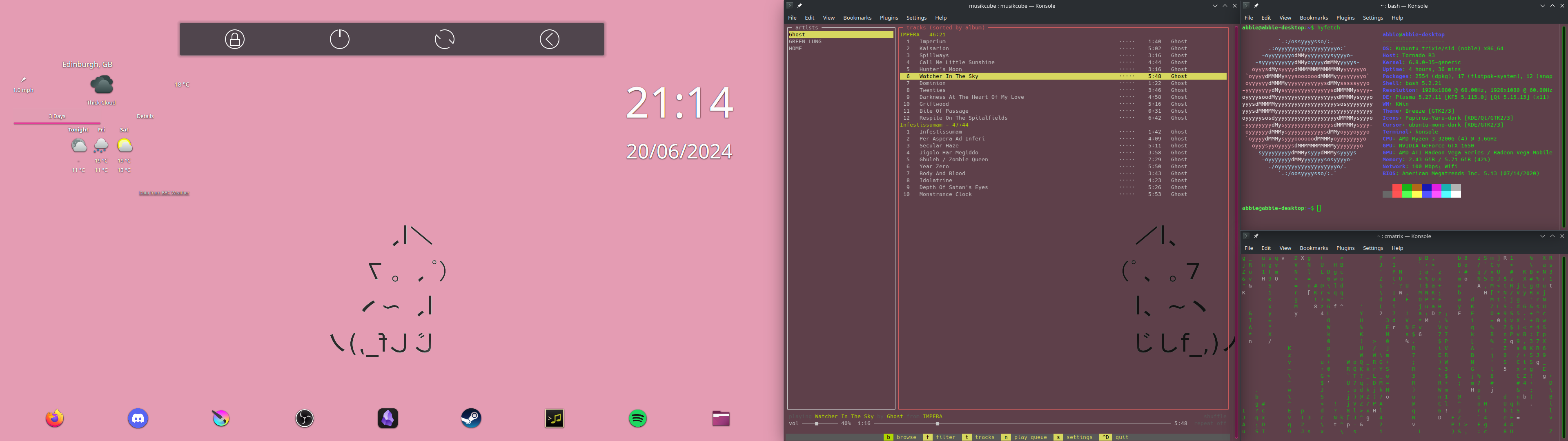Open Firefox from the dock
The width and height of the screenshot is (1568, 441).
(55, 419)
